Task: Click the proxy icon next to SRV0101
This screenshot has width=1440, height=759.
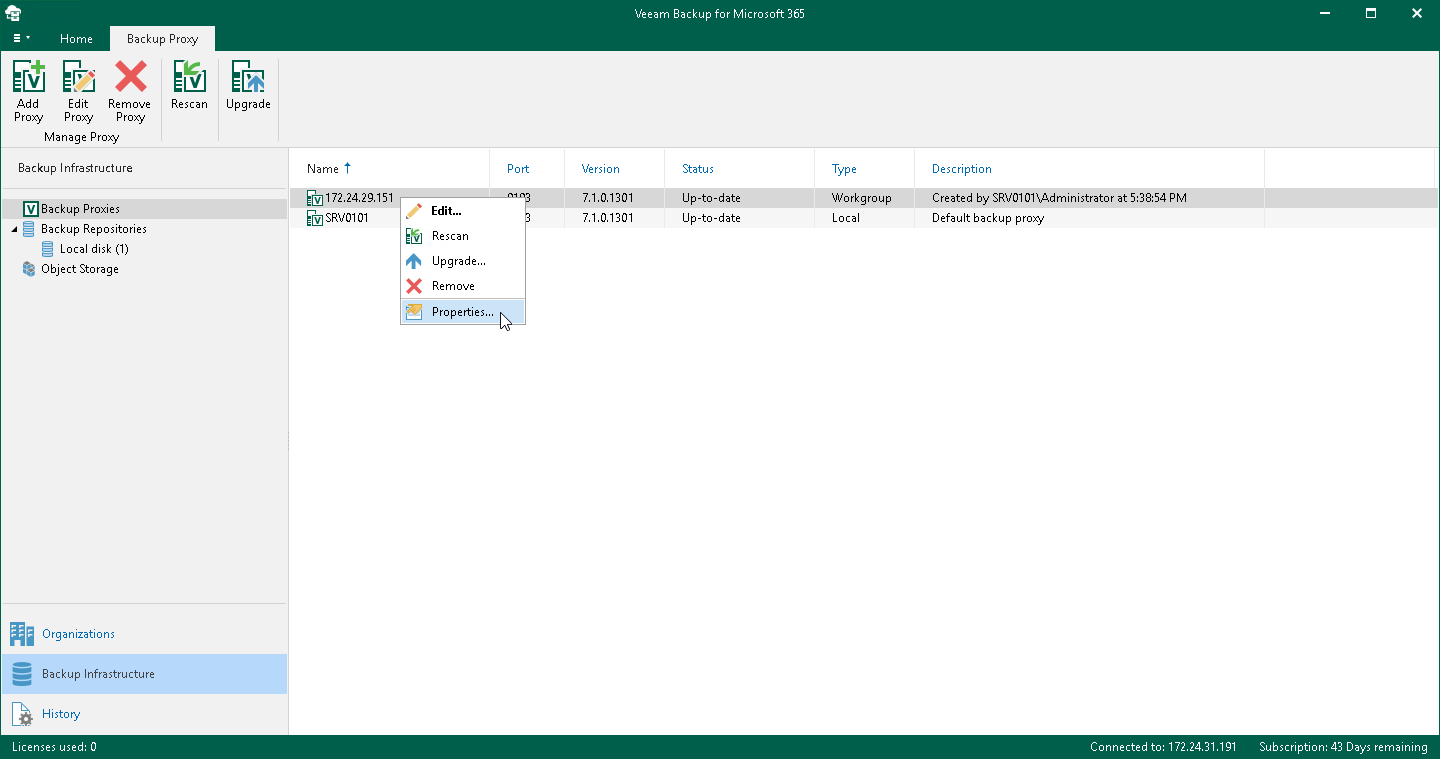Action: click(315, 218)
